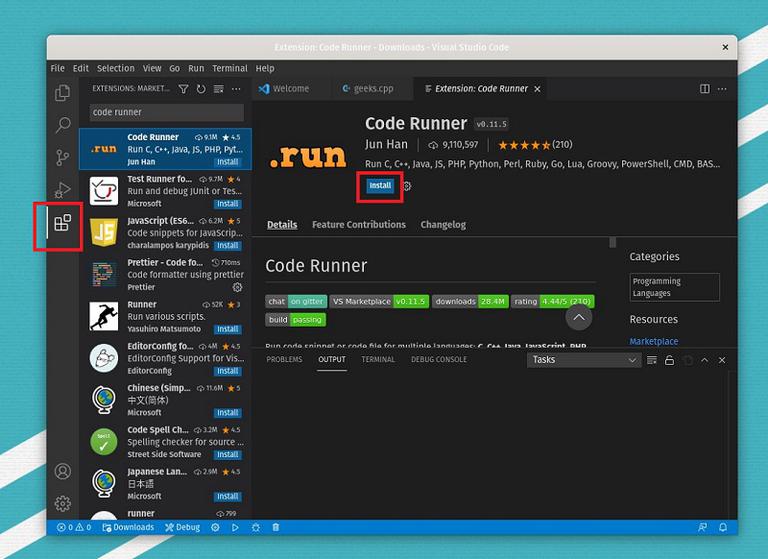Open the Run menu
This screenshot has width=768, height=559.
click(196, 68)
